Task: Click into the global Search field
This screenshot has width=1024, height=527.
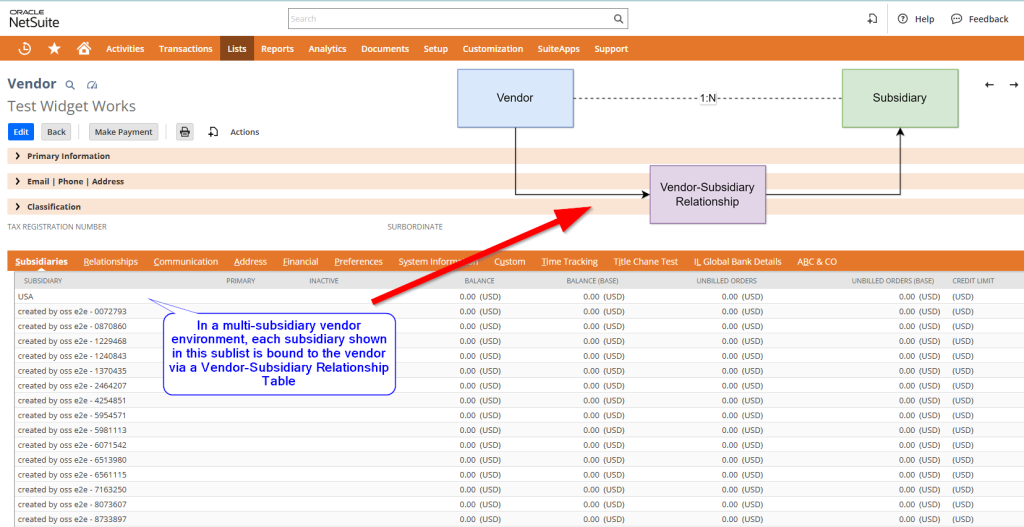Action: pos(451,19)
